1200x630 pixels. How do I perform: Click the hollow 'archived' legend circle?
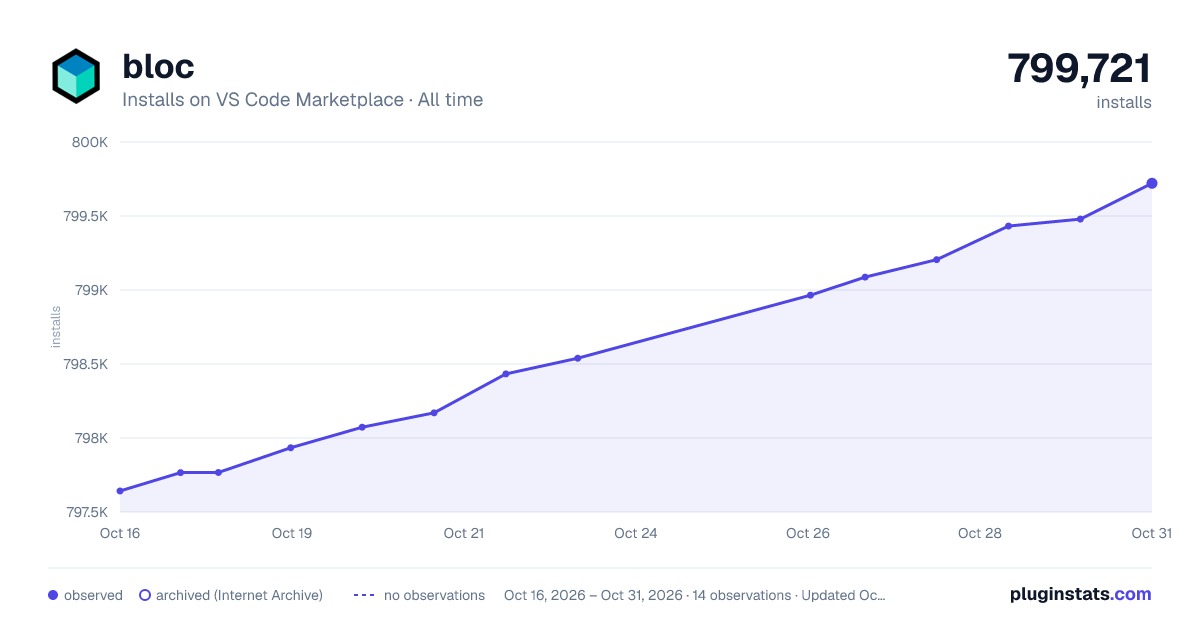[145, 595]
